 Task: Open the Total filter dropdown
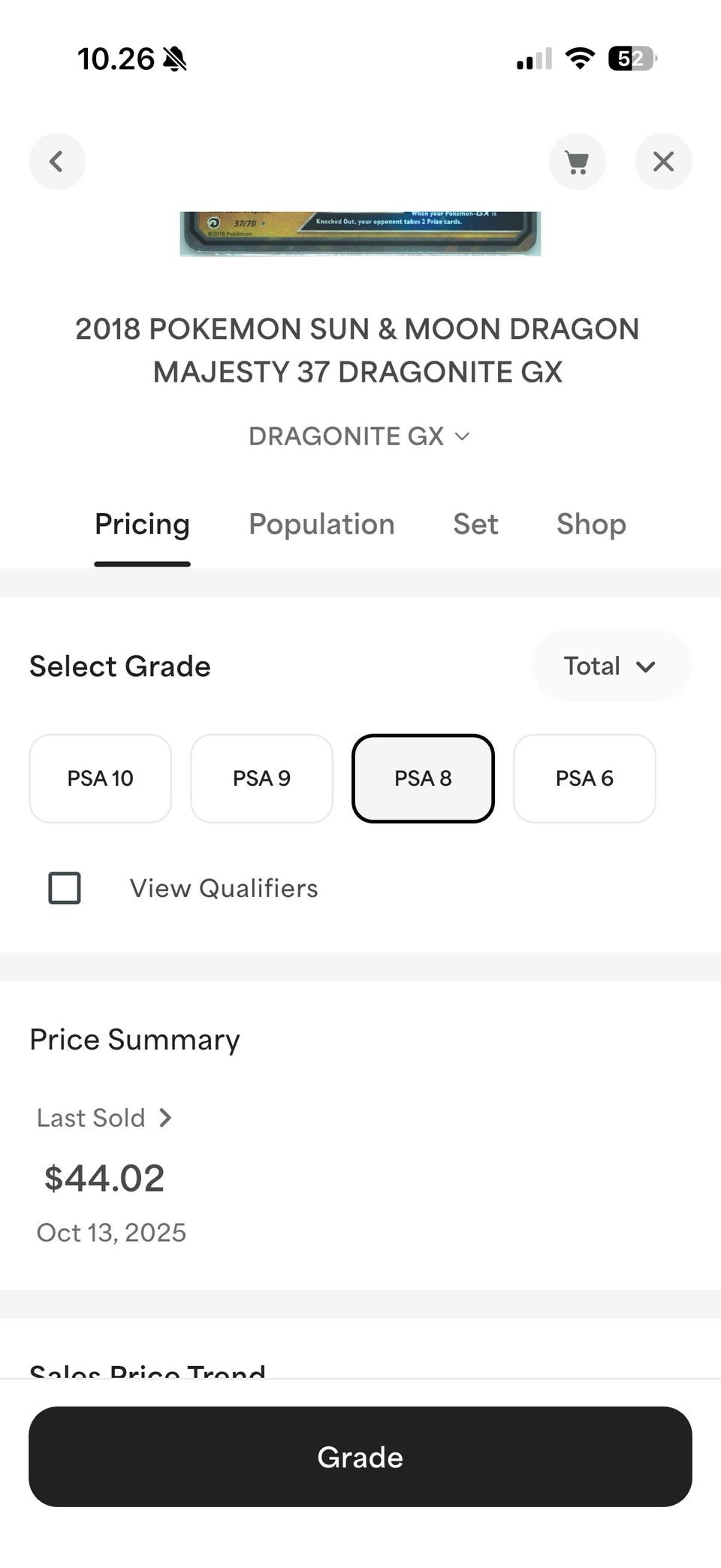pos(611,666)
